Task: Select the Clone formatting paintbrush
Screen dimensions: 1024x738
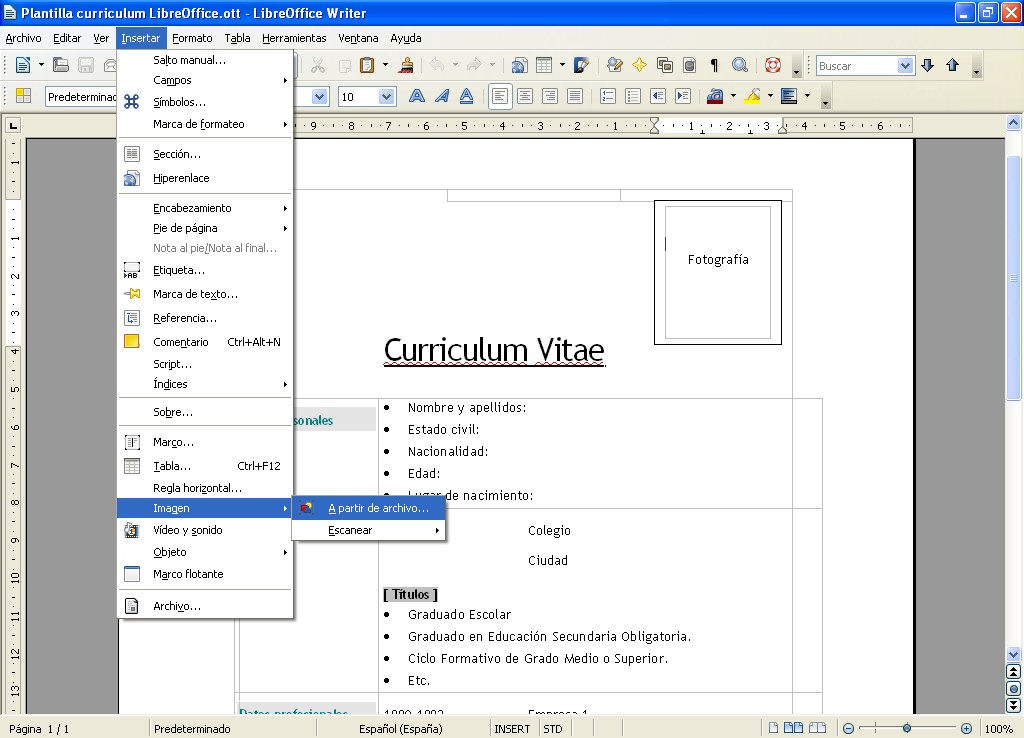Action: click(406, 65)
